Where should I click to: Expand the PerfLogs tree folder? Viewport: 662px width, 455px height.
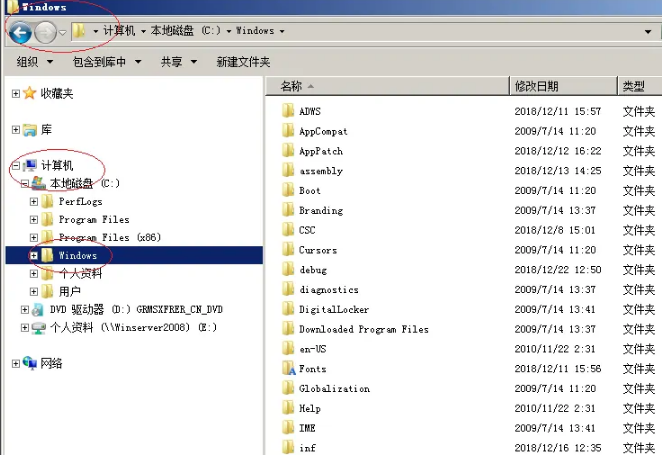pos(34,202)
